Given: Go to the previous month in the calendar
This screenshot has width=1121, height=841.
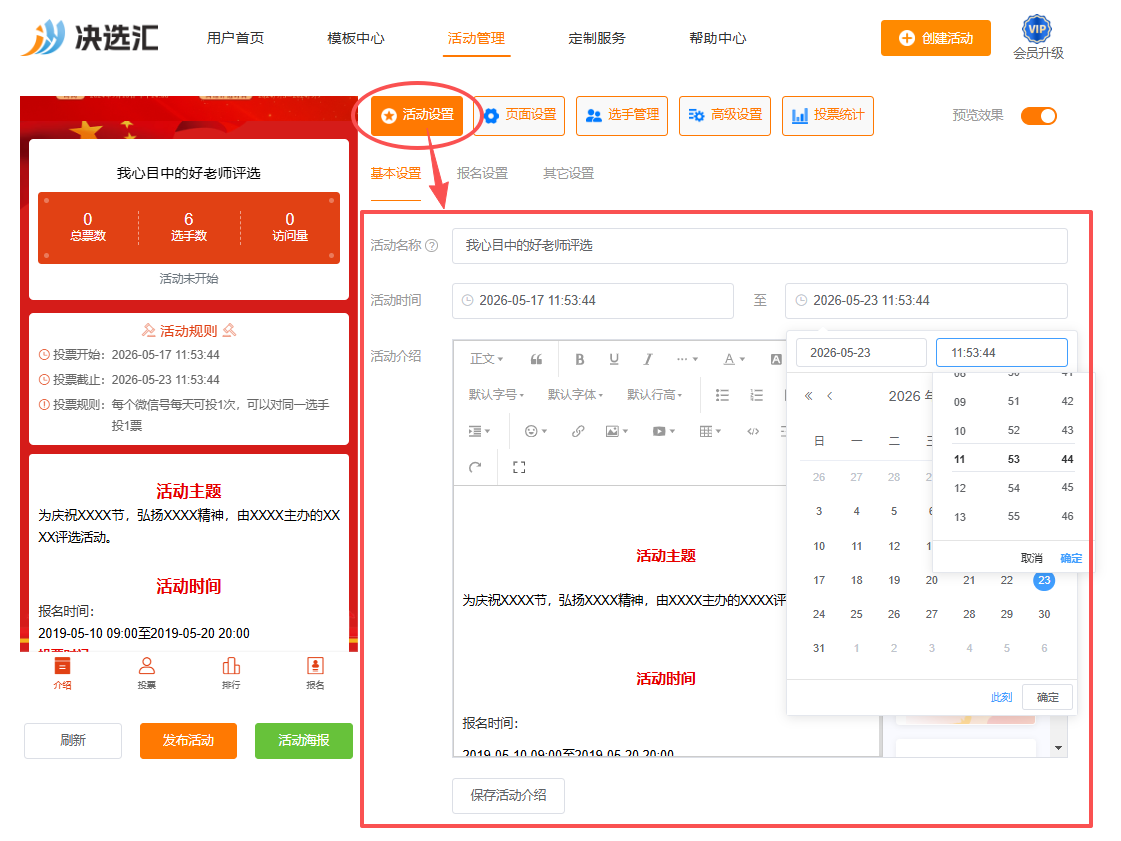Looking at the screenshot, I should pos(829,396).
